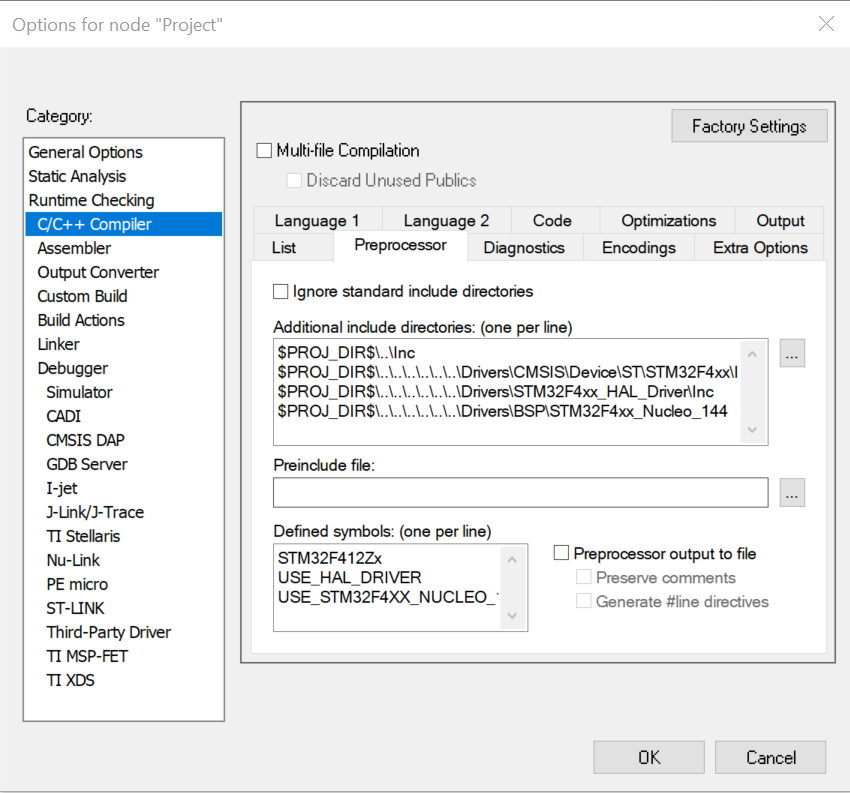Click the Factory Settings button
Image resolution: width=850 pixels, height=793 pixels.
tap(749, 126)
